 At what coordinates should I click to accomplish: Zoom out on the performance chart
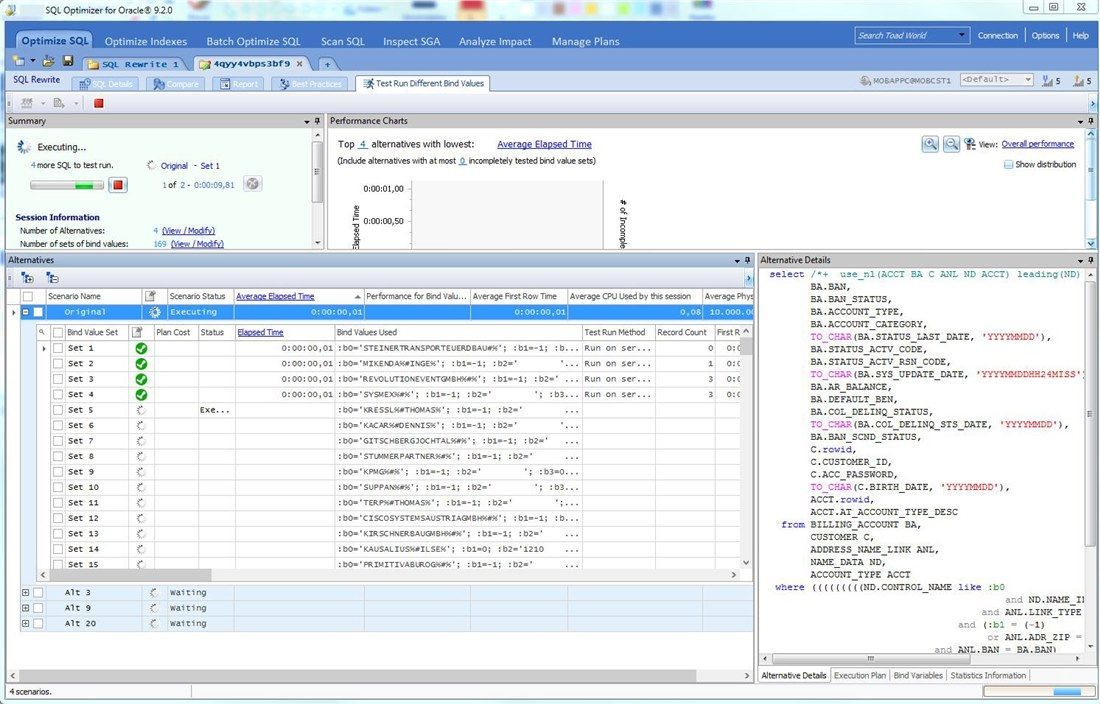[951, 144]
